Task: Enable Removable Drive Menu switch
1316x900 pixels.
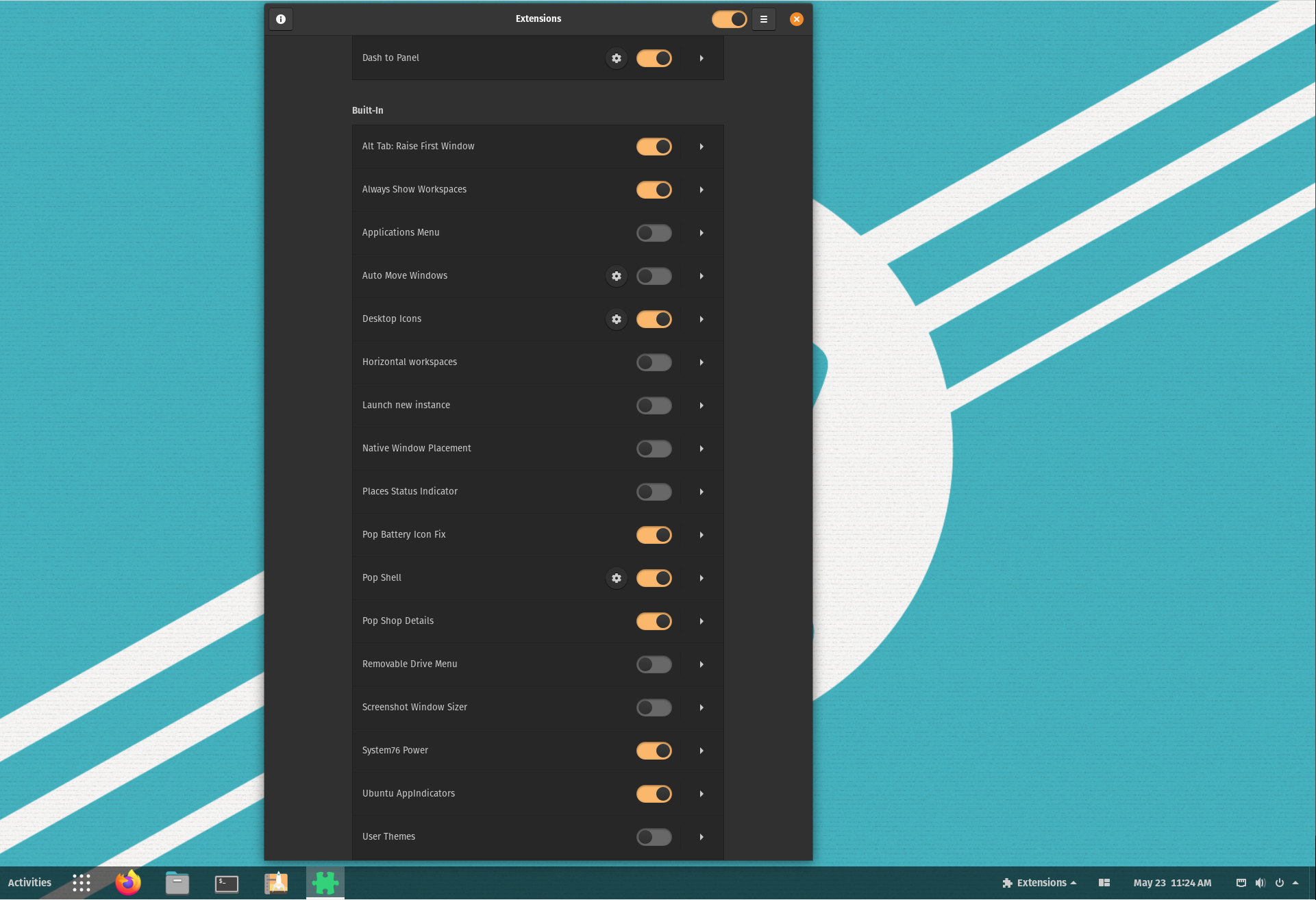Action: (x=654, y=664)
